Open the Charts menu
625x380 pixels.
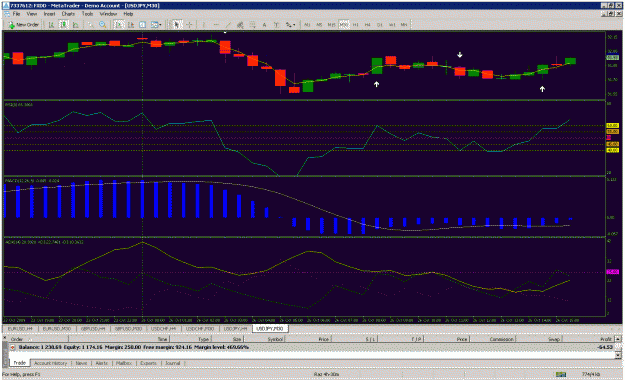(x=68, y=14)
